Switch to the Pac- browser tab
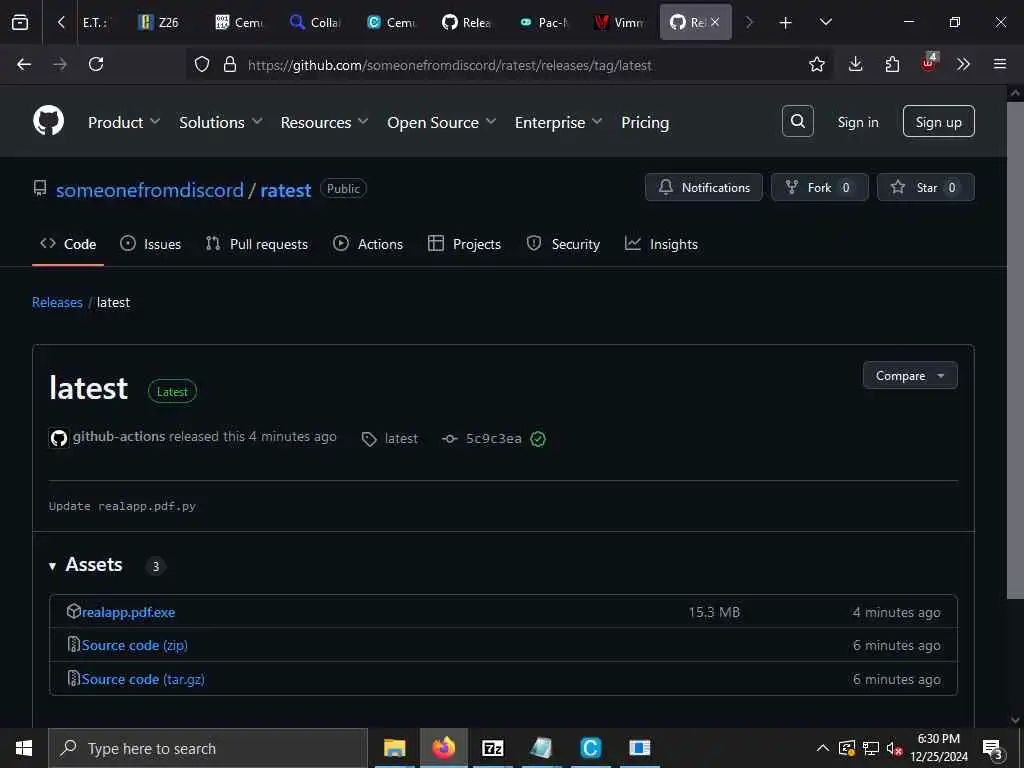 tap(543, 22)
